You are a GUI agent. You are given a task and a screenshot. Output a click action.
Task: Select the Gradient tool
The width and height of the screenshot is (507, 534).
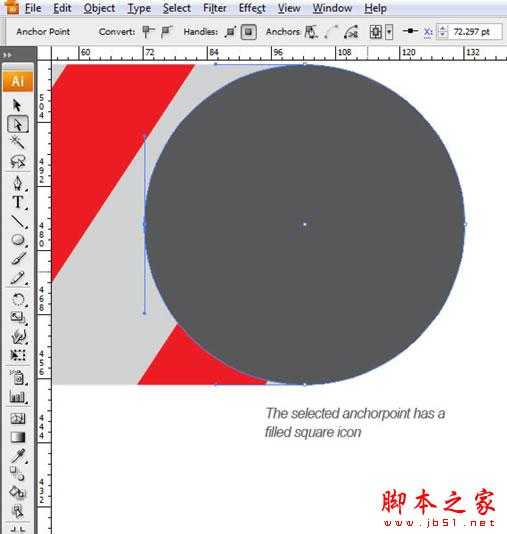(18, 437)
